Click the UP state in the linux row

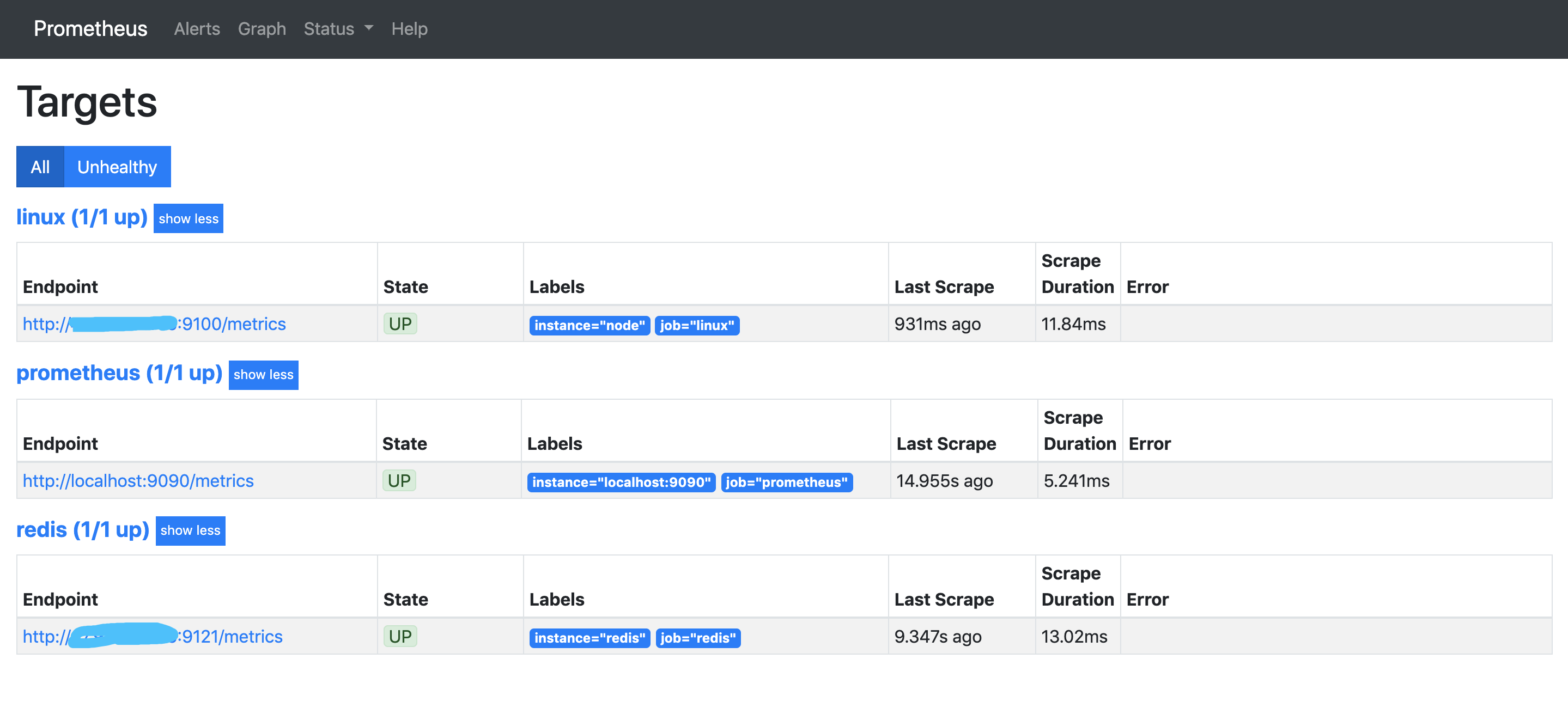click(x=400, y=324)
